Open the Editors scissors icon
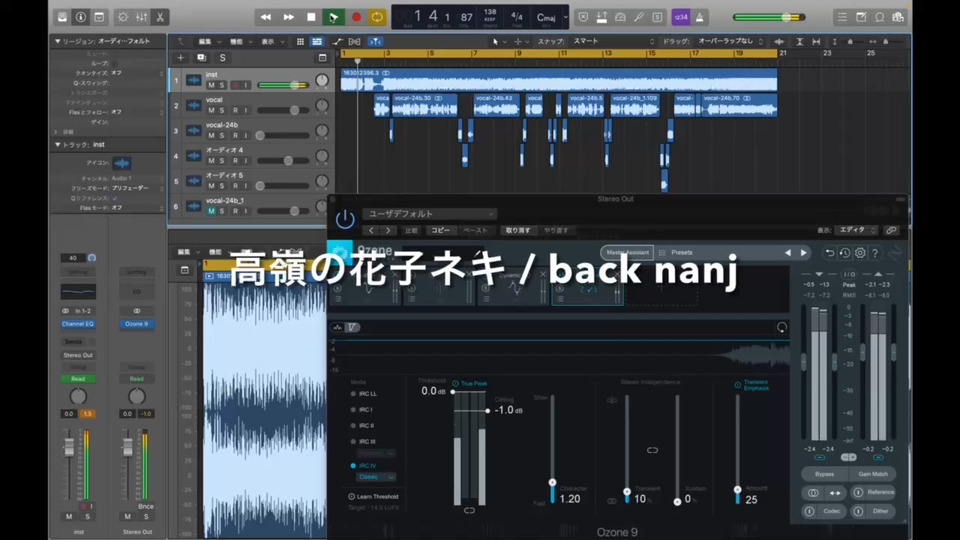This screenshot has width=960, height=540. pos(160,17)
